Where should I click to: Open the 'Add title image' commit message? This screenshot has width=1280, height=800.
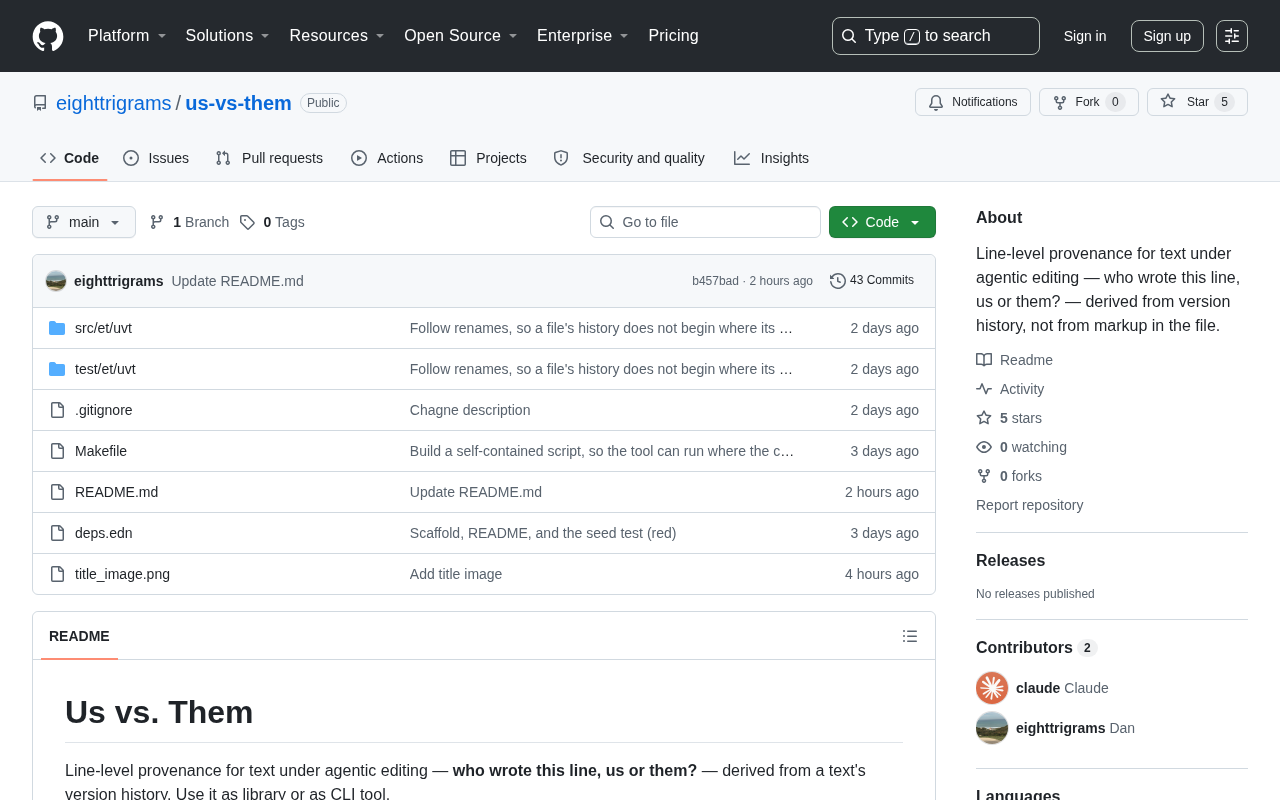[456, 574]
